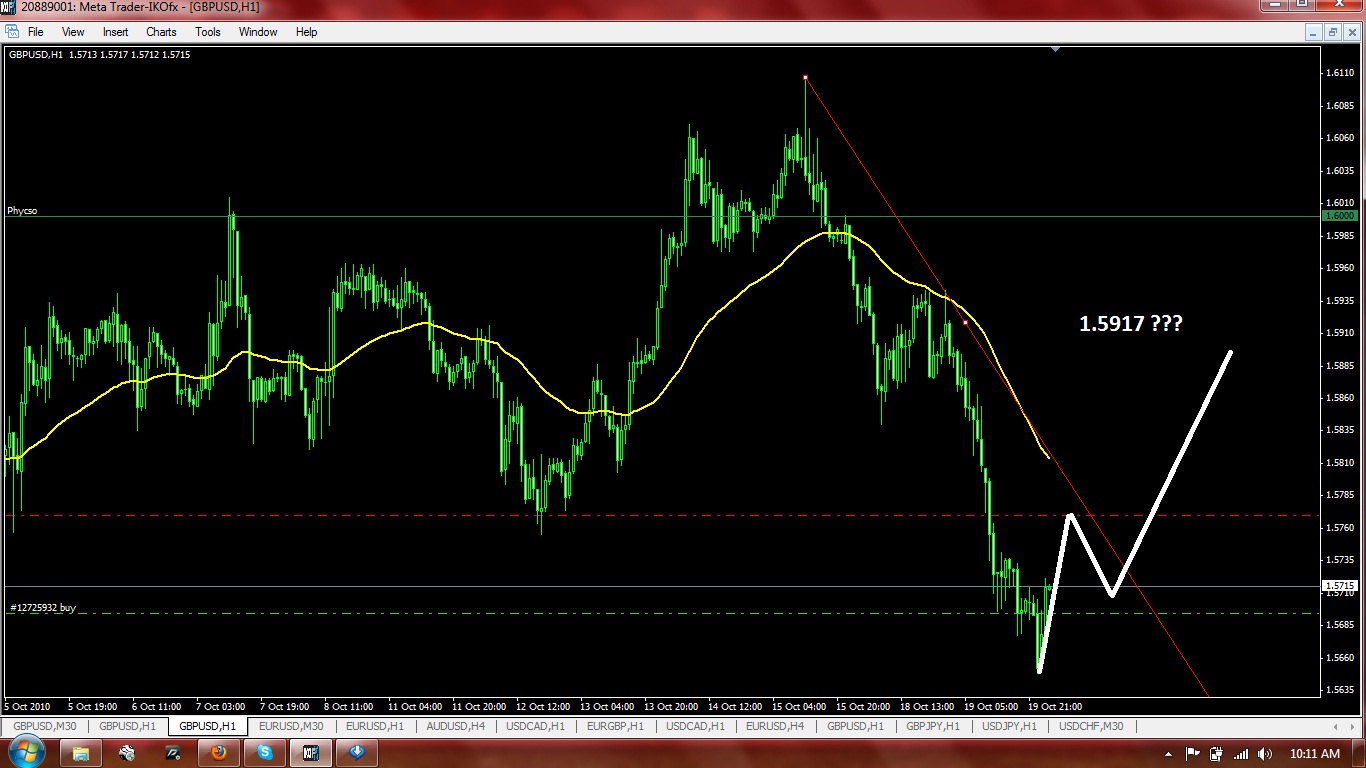Select the trendline's middle anchor point

[964, 322]
